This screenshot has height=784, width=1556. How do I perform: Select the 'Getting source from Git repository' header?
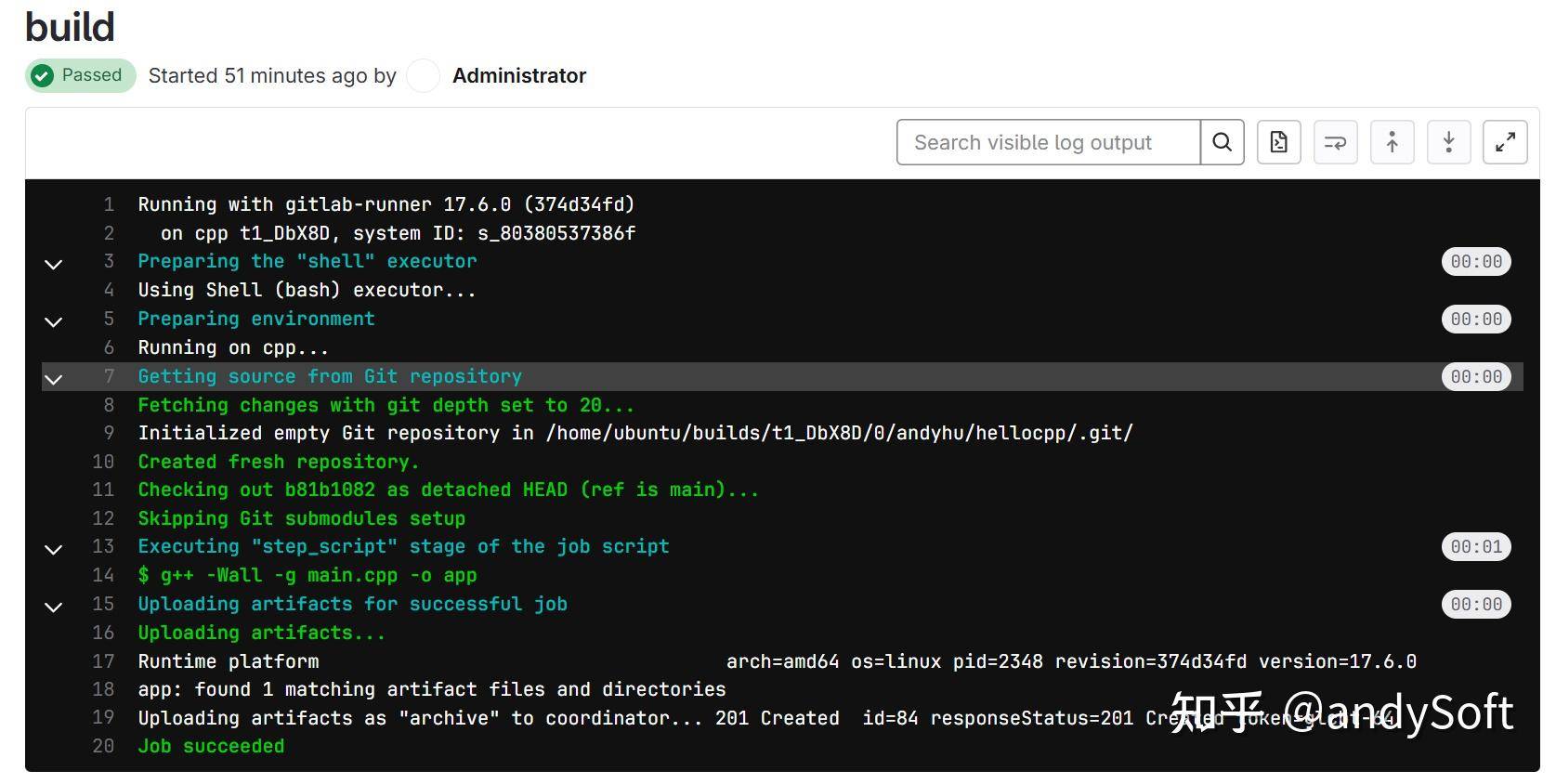pos(330,376)
